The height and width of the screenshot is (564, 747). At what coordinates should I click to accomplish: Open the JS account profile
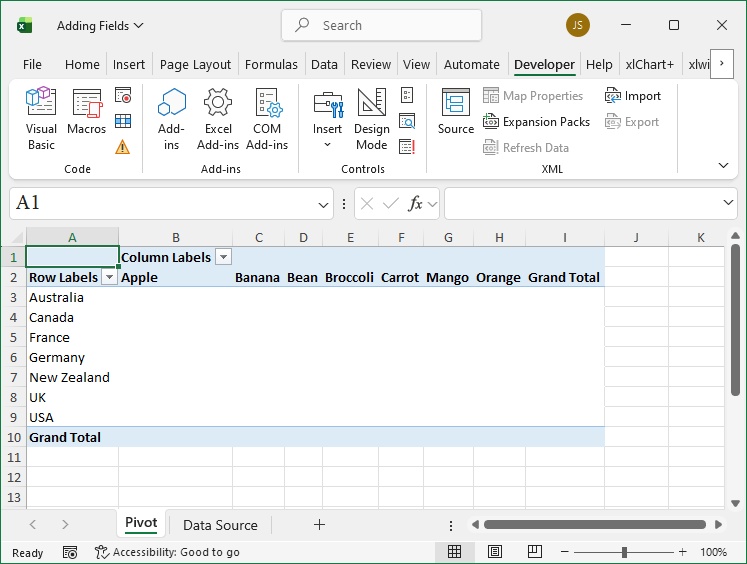[x=577, y=25]
